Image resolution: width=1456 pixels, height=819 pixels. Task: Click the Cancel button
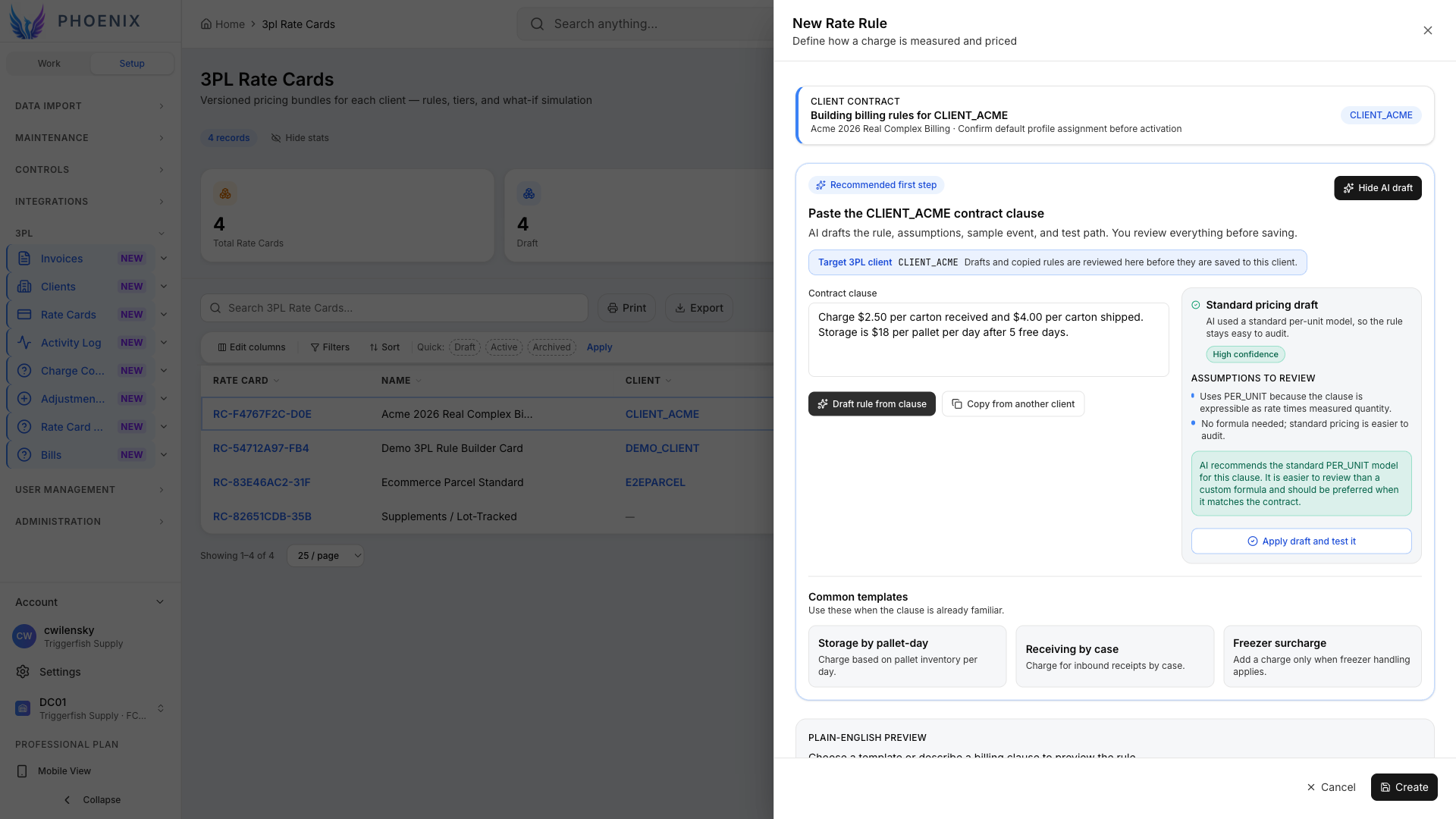click(x=1331, y=787)
